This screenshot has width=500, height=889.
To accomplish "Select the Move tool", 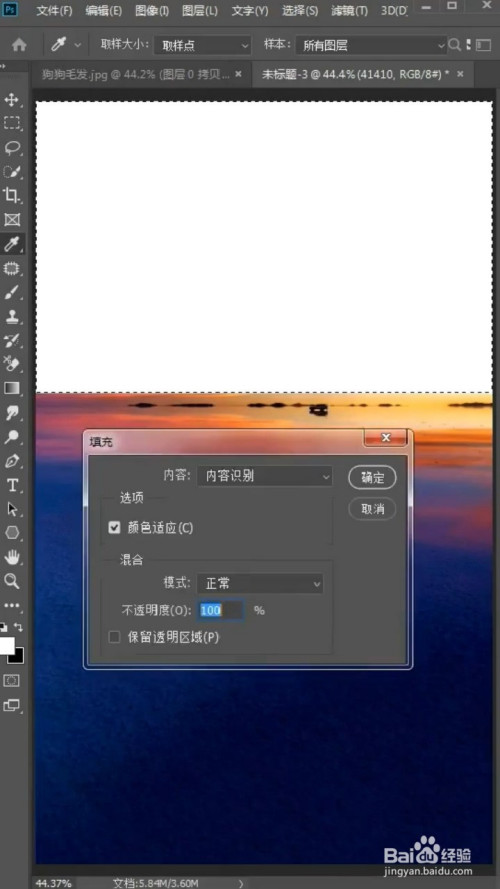I will [11, 100].
